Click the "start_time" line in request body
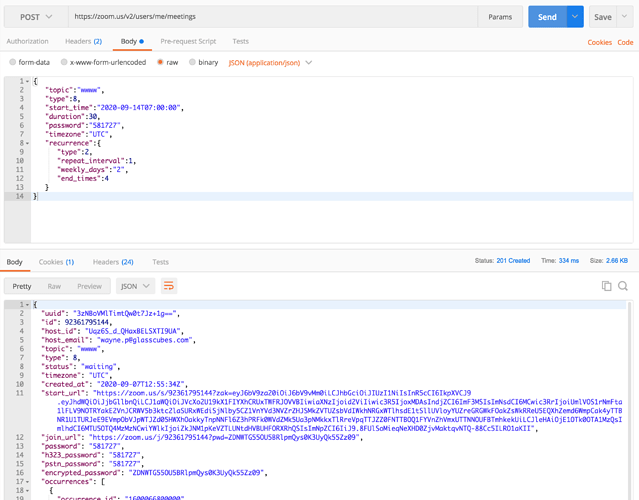639x500 pixels. pos(115,108)
